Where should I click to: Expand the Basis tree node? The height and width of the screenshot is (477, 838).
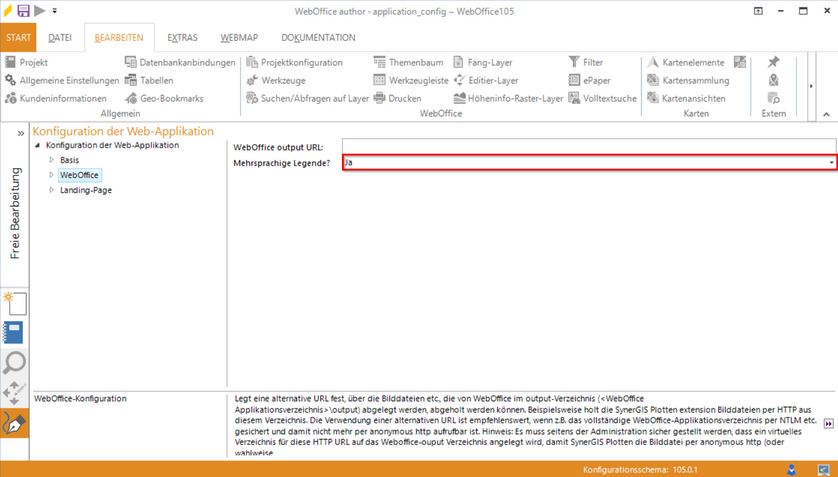pos(52,160)
